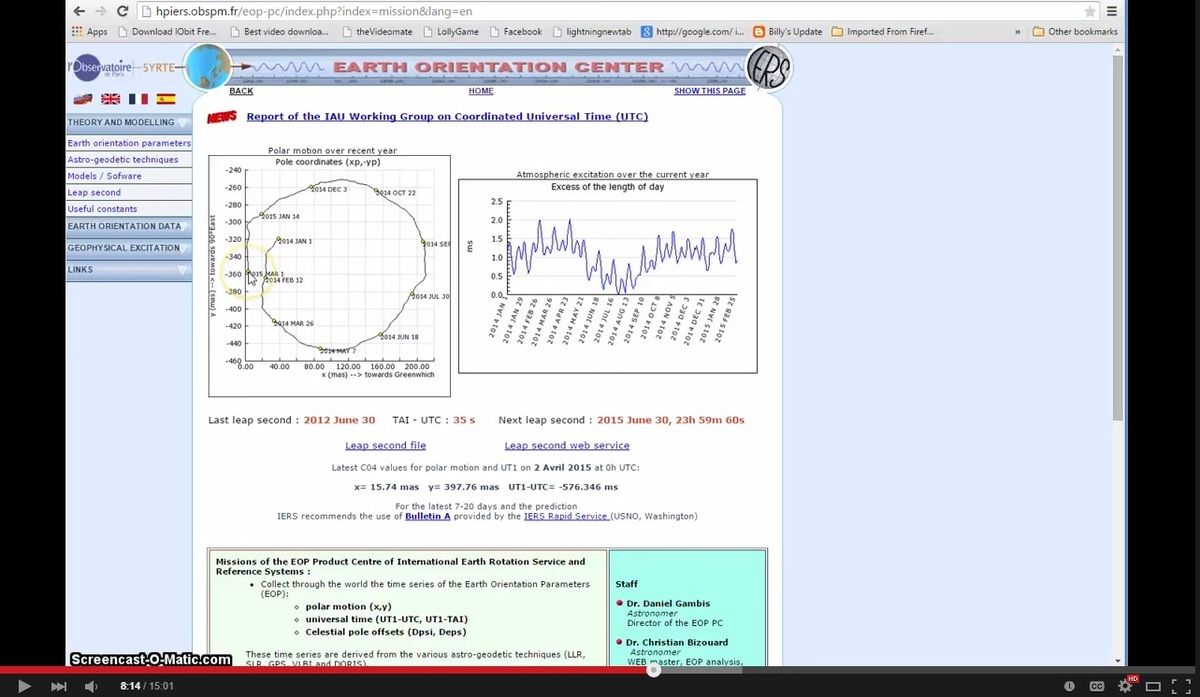This screenshot has width=1200, height=697.
Task: Click the red NEWS icon
Action: (222, 117)
